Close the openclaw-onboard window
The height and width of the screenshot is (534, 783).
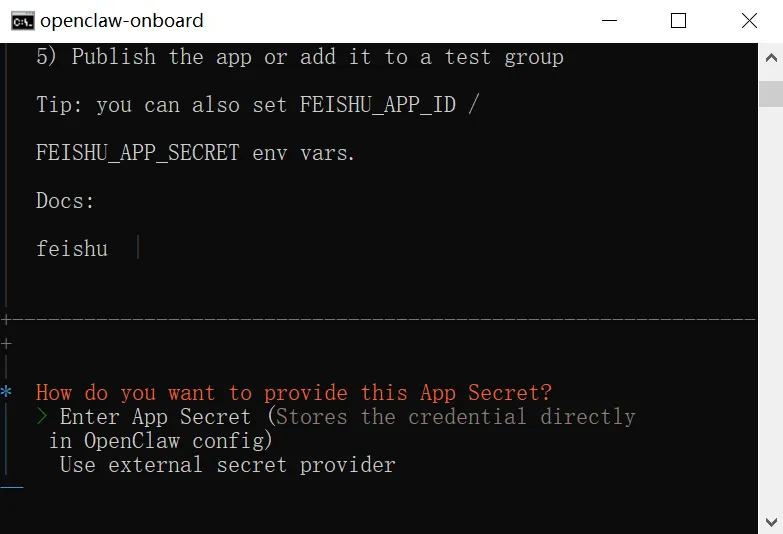coord(748,20)
